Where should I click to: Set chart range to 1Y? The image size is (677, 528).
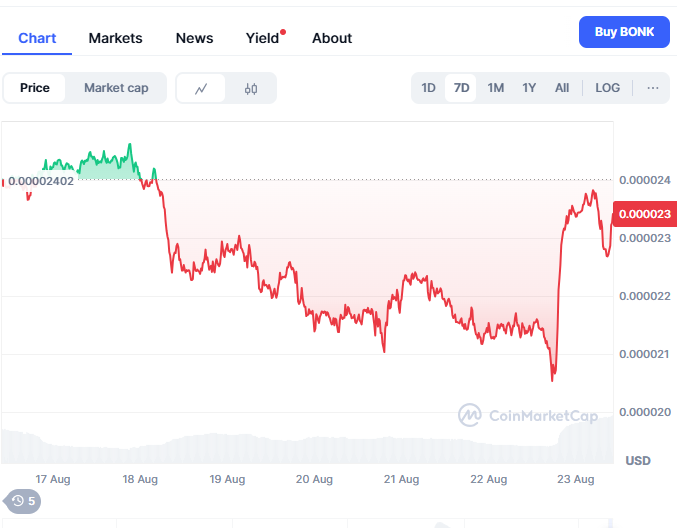coord(529,88)
